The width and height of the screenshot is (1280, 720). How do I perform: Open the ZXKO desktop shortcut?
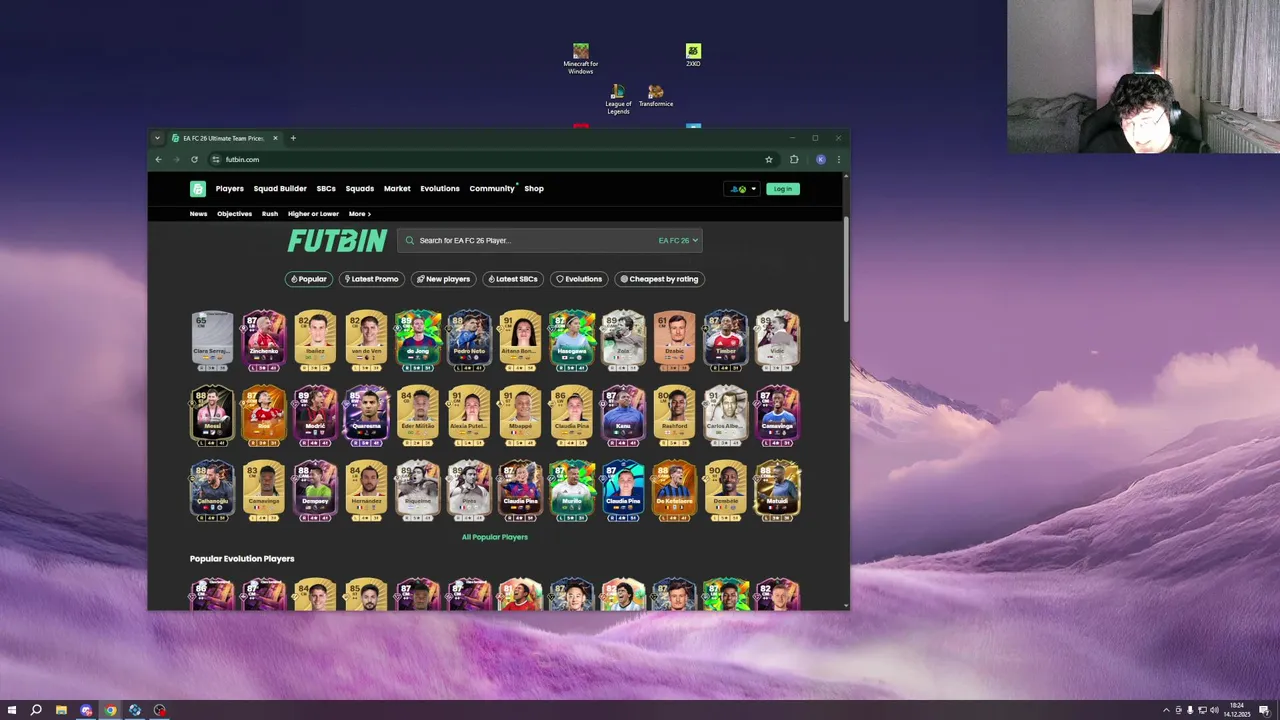[693, 55]
